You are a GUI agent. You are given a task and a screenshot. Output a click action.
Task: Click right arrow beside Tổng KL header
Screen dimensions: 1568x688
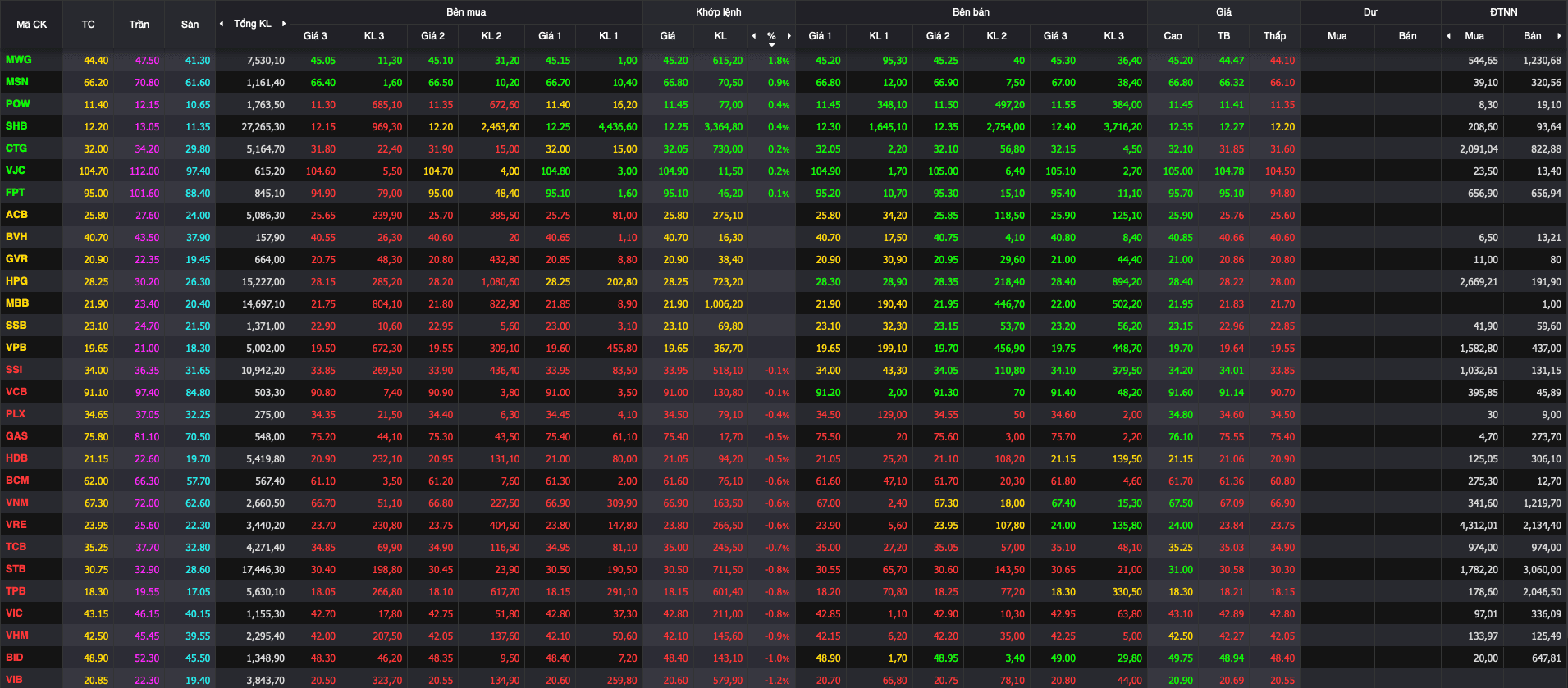pos(284,24)
